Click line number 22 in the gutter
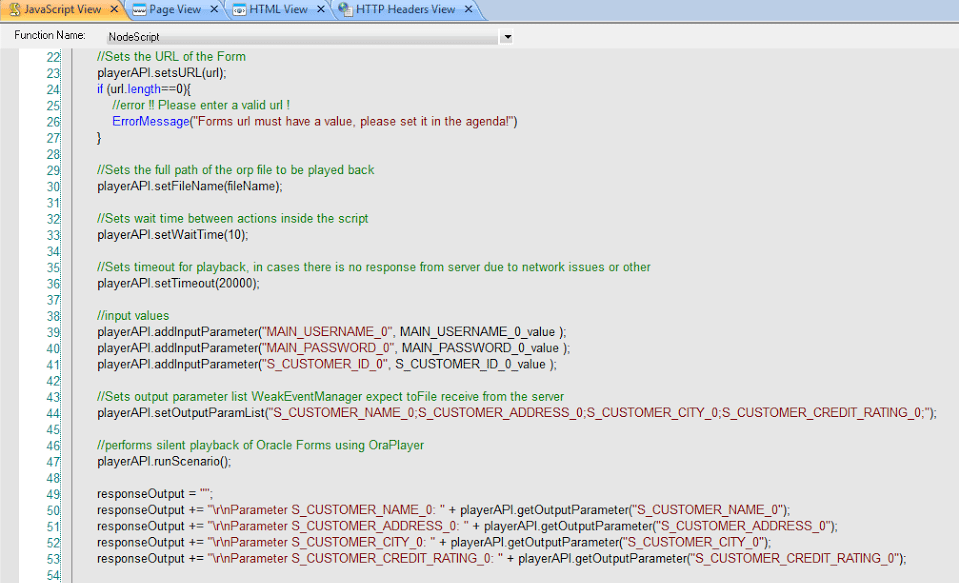Screen dimensions: 959x583 click(53, 56)
